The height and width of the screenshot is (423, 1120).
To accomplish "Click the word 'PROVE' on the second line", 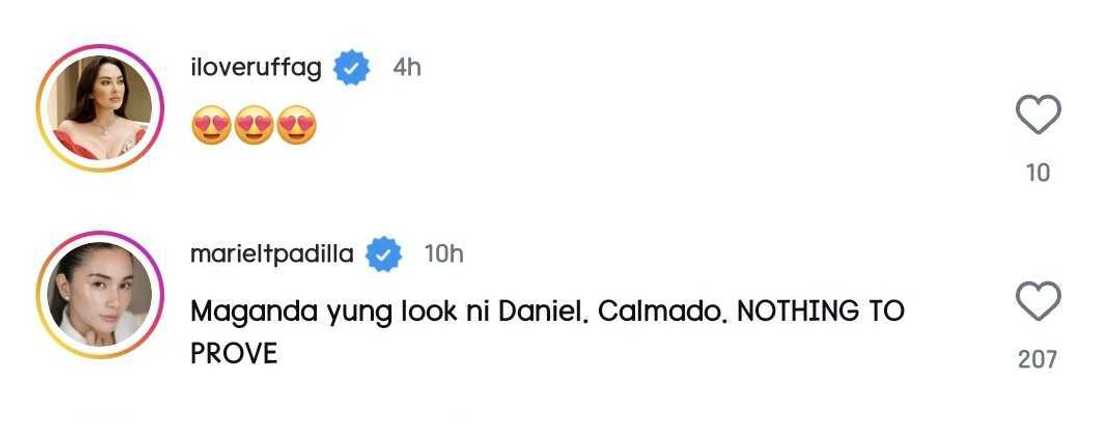I will point(233,353).
